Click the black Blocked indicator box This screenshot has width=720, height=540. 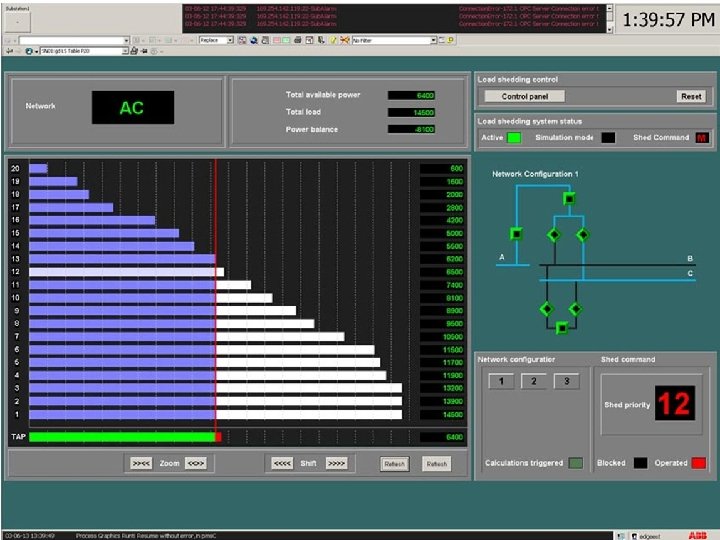641,463
